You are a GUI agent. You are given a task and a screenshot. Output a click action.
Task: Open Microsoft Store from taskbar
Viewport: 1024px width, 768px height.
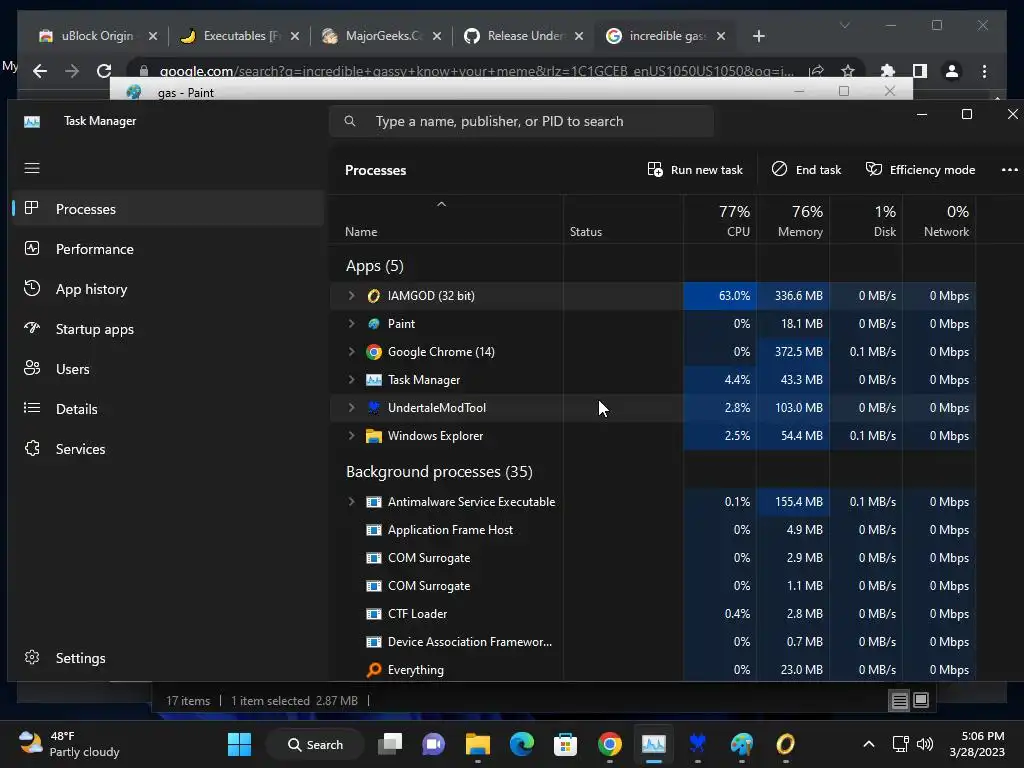tap(565, 744)
